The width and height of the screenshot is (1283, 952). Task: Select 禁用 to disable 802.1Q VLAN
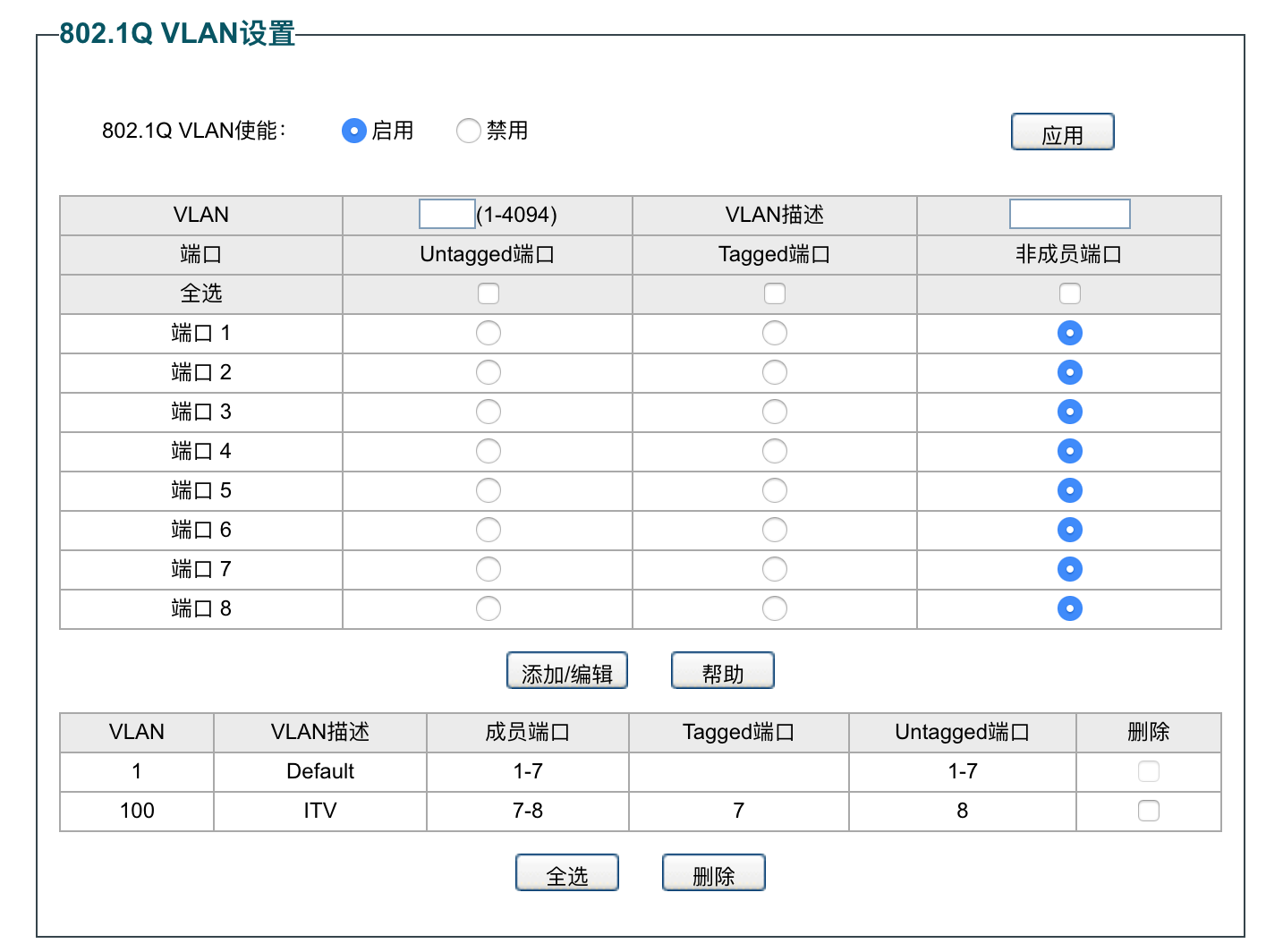468,131
